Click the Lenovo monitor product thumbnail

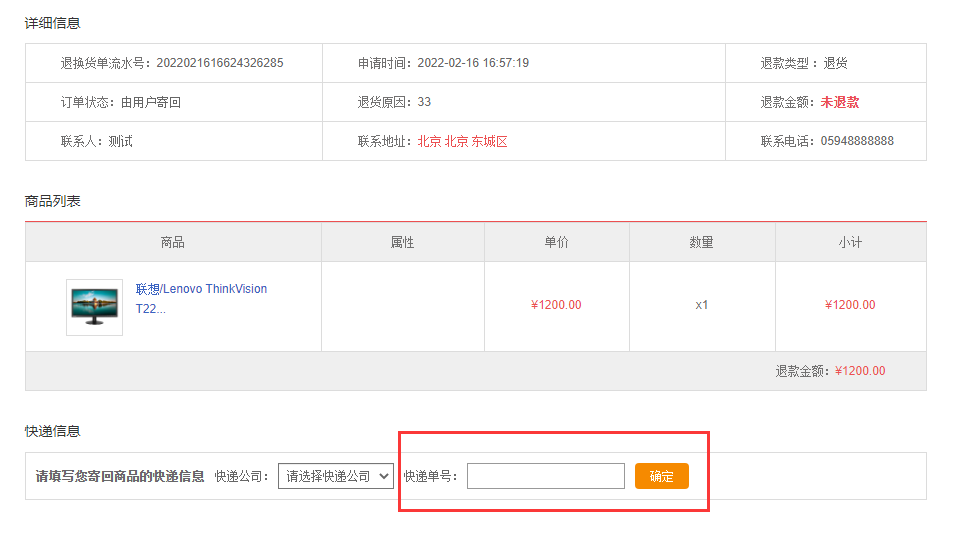point(94,306)
